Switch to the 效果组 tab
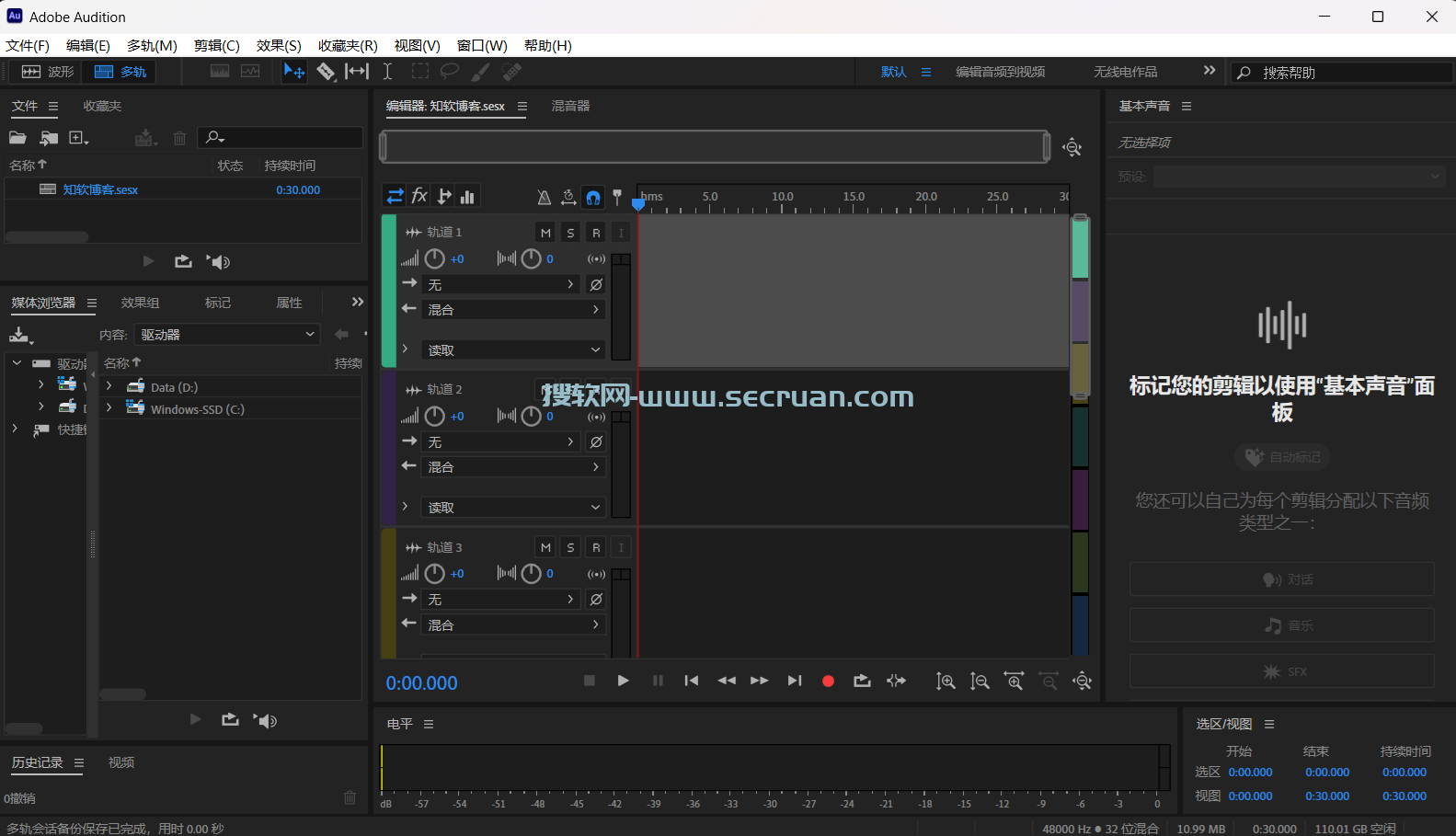 (x=140, y=303)
